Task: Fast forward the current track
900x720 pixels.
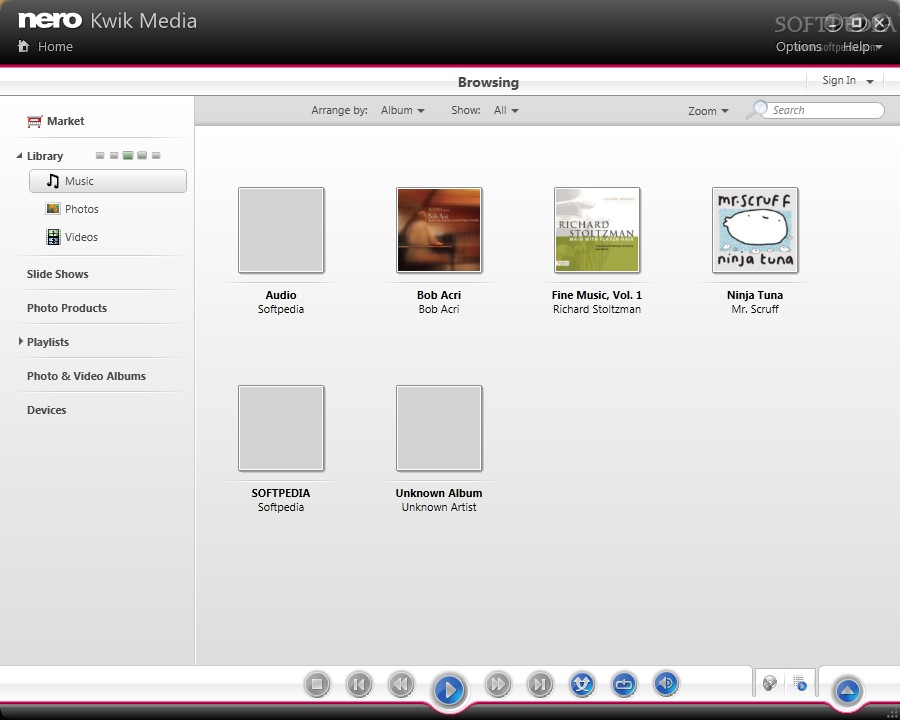Action: [498, 684]
